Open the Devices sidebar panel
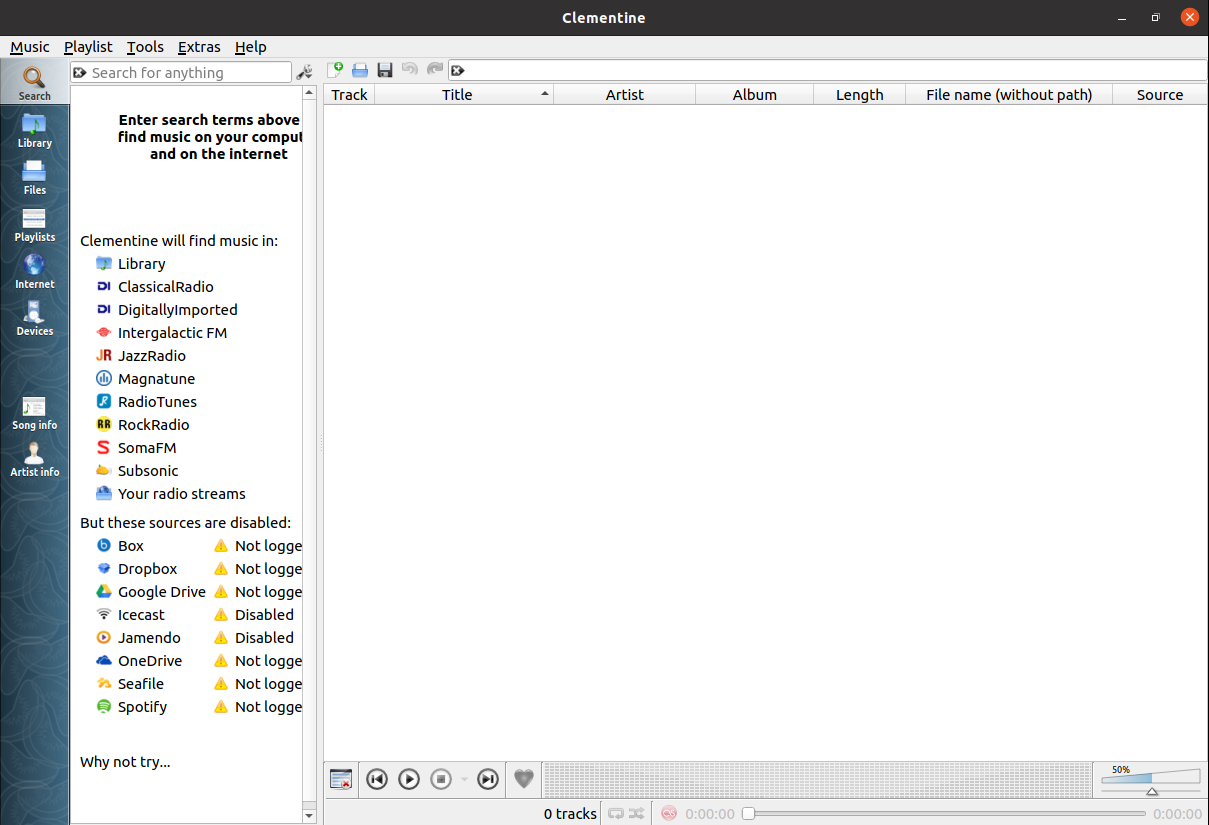This screenshot has height=825, width=1209. point(34,318)
